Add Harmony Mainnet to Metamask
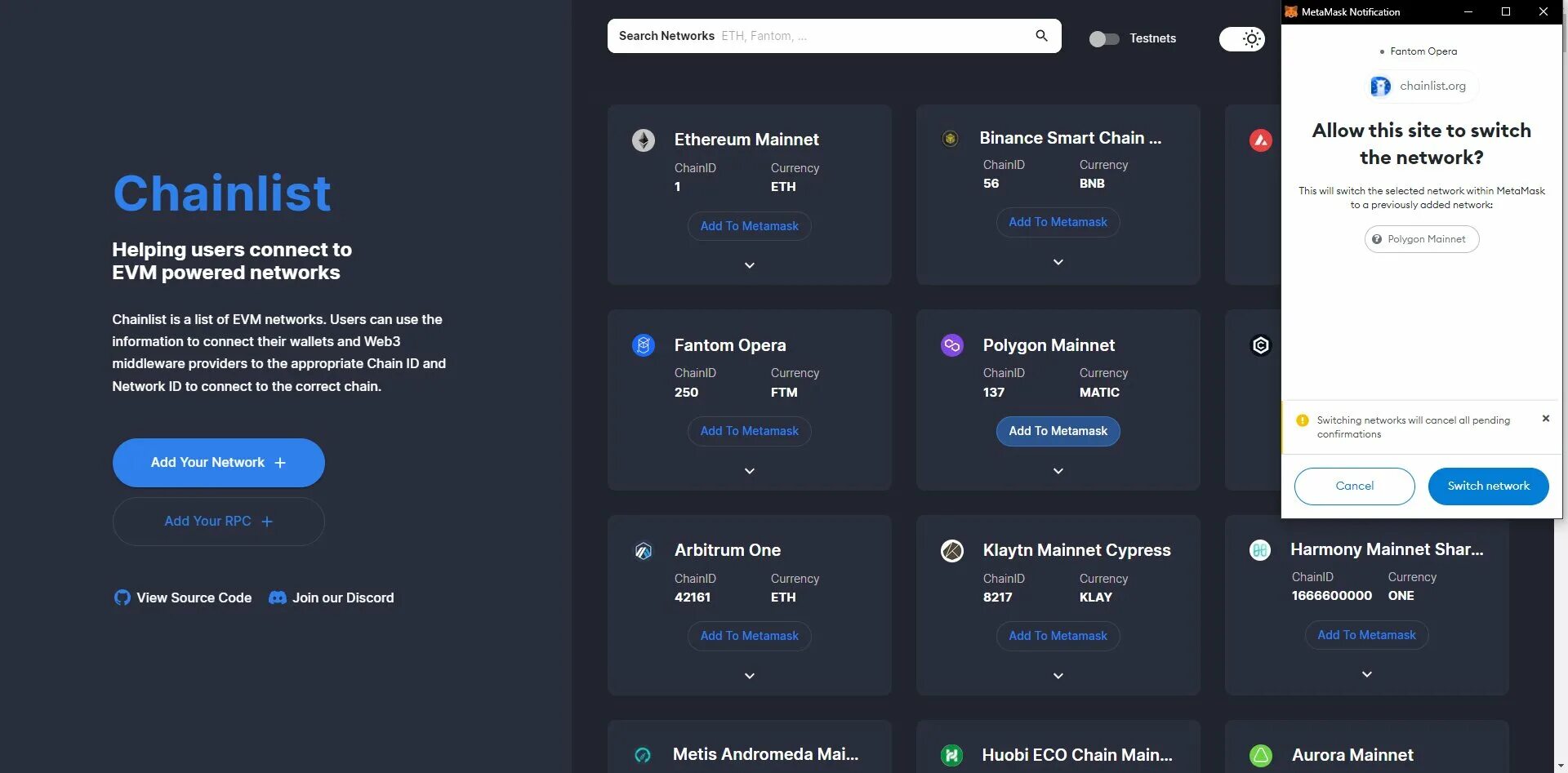The image size is (1568, 773). [x=1367, y=635]
